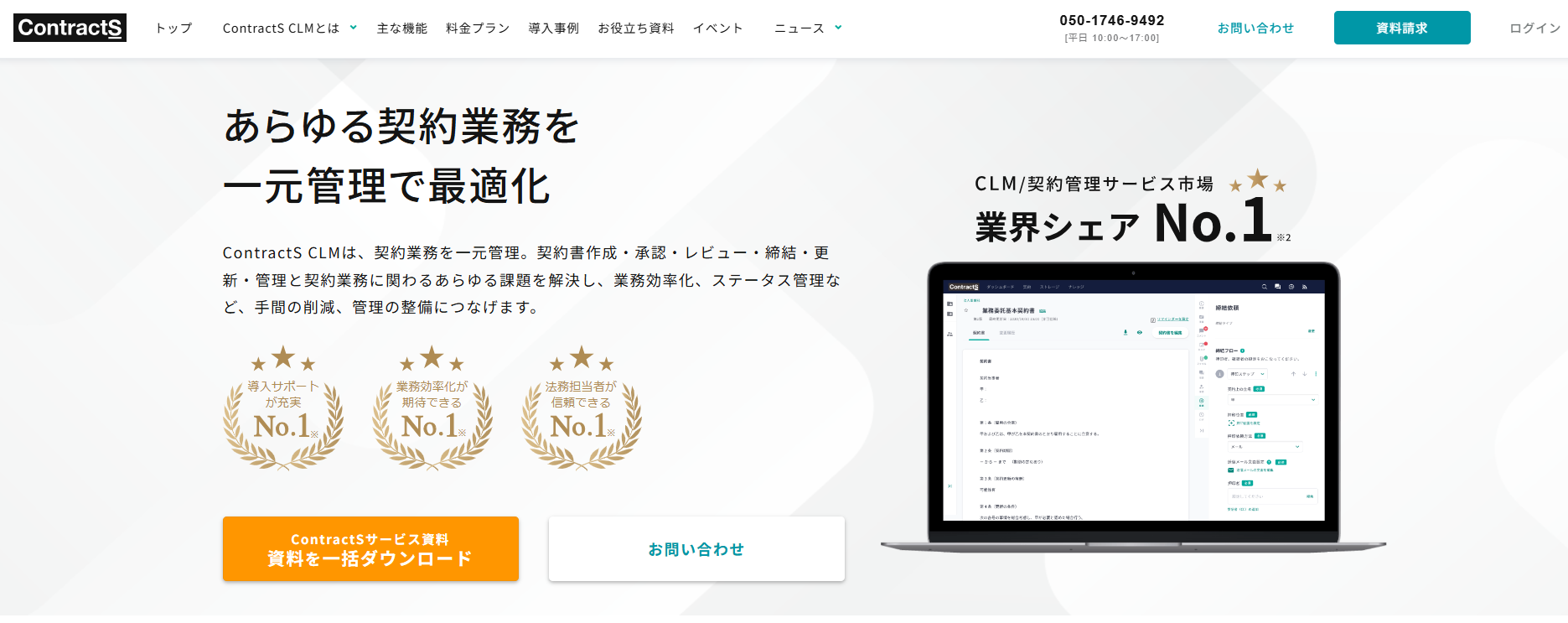
Task: View 導入事例 case studies
Action: pos(554,29)
